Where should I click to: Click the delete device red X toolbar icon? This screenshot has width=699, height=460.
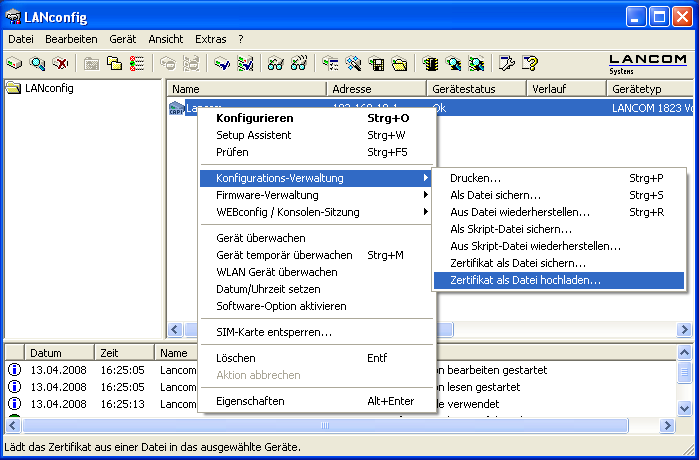click(60, 63)
